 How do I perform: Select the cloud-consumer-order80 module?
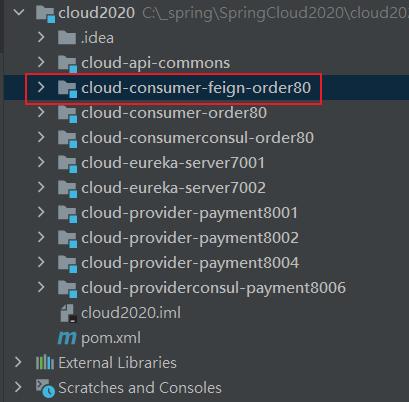tap(174, 113)
